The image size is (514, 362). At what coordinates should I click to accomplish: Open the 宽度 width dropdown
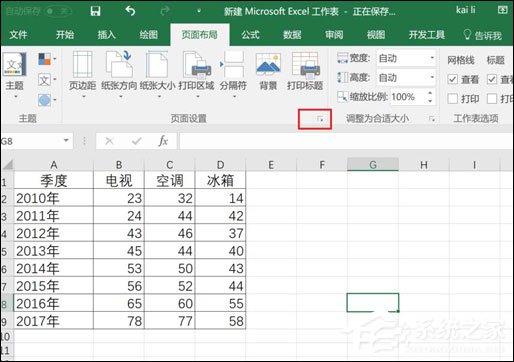pos(432,58)
